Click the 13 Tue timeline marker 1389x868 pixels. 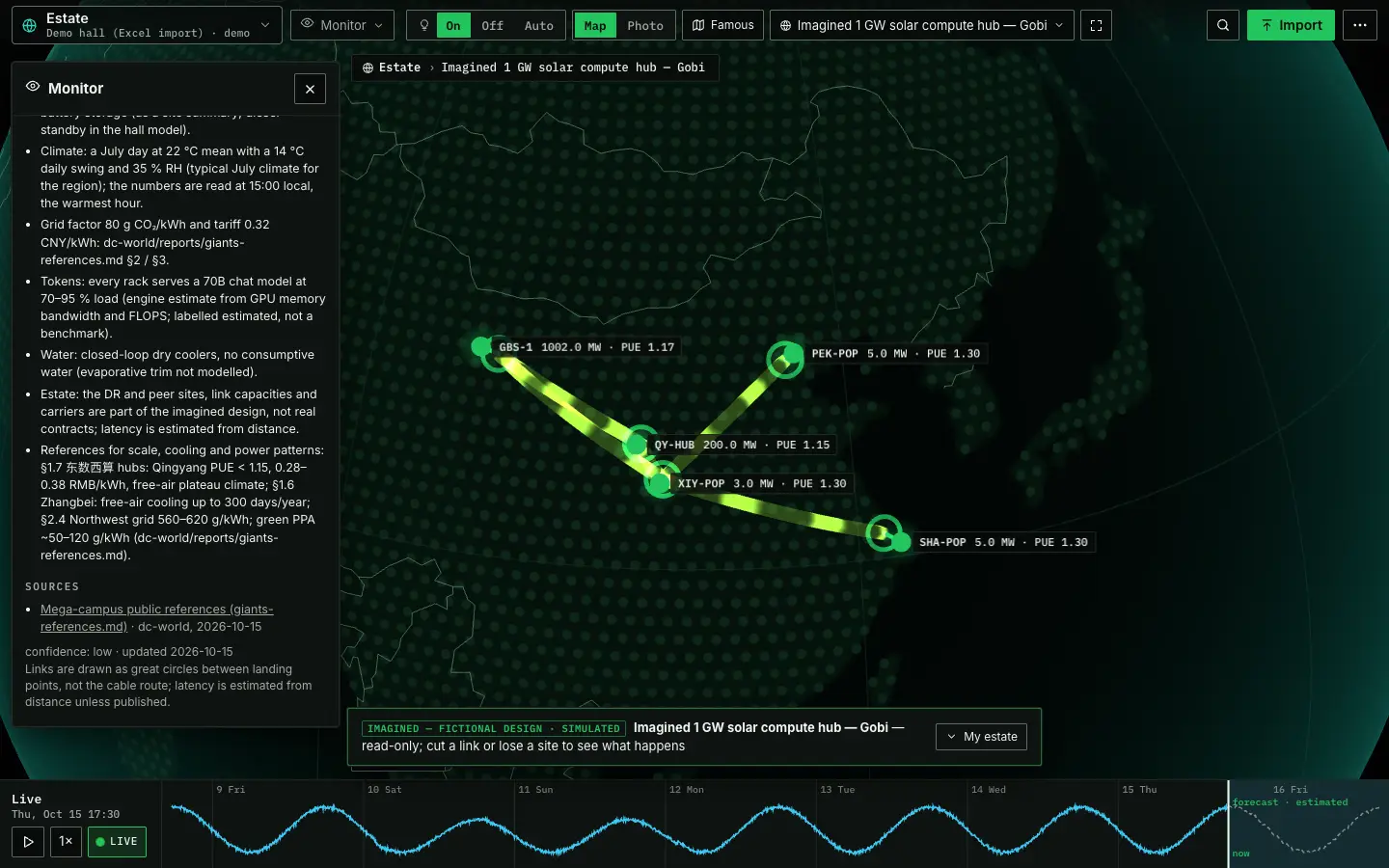coord(837,790)
